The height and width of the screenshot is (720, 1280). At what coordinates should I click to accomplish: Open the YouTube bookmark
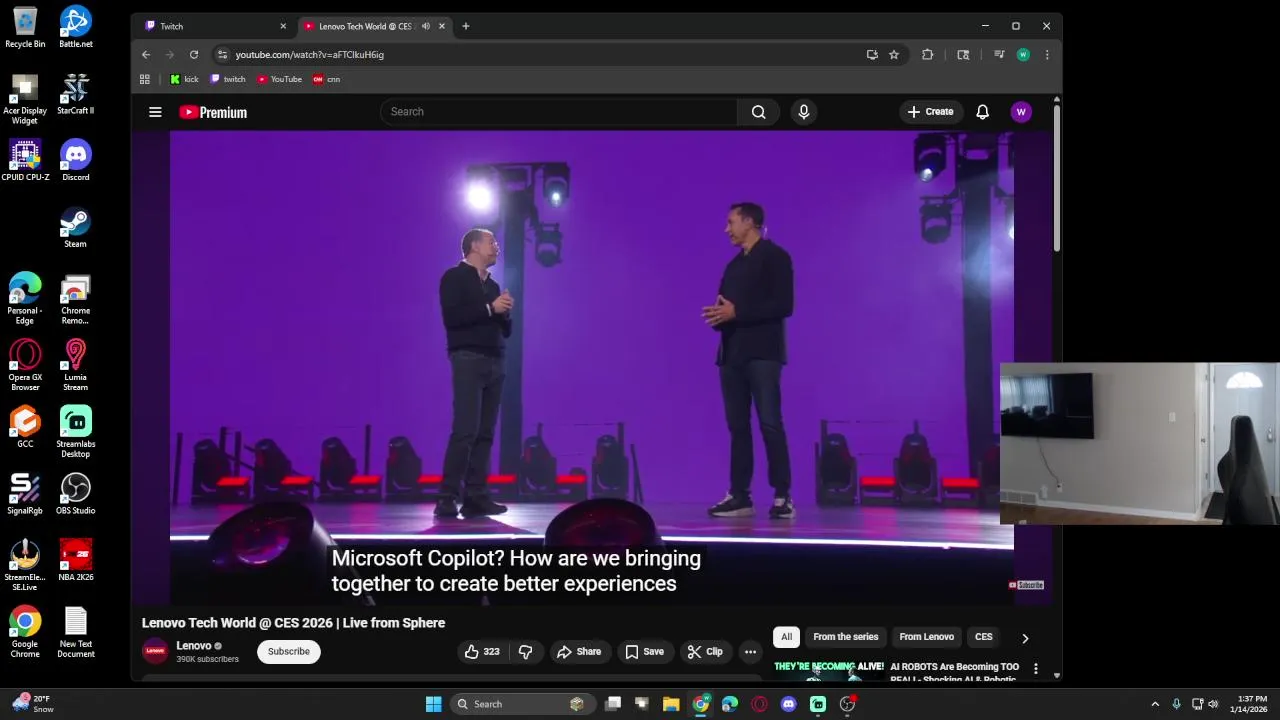[279, 79]
